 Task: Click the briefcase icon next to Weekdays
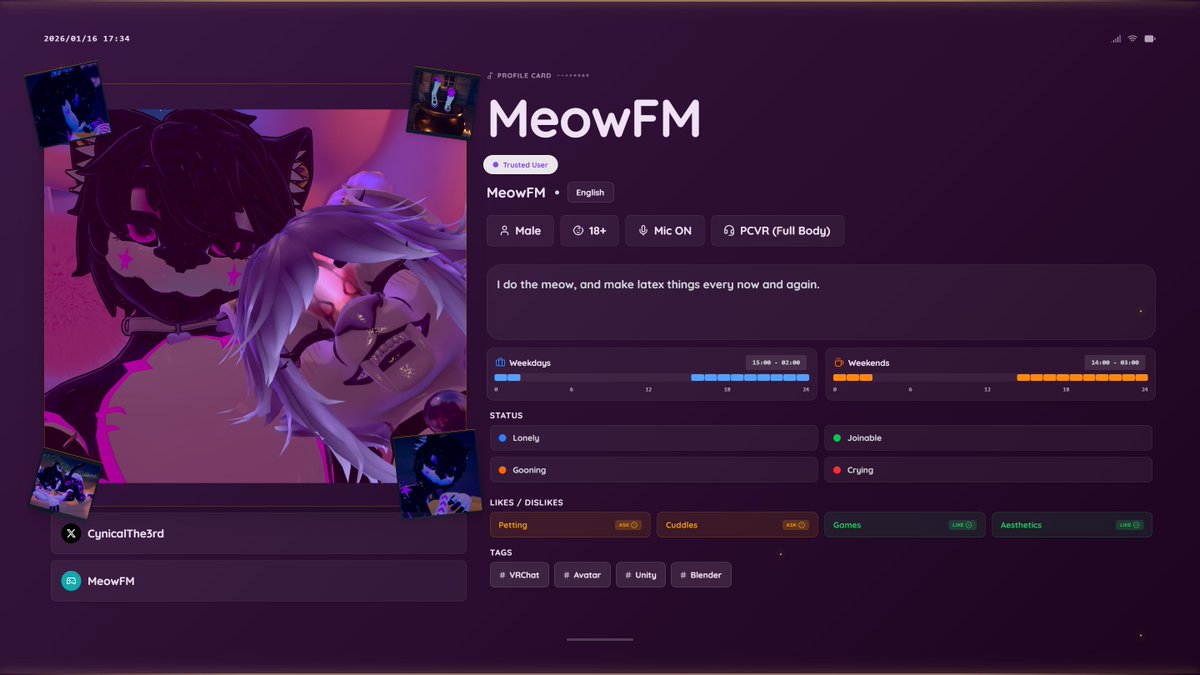point(499,362)
